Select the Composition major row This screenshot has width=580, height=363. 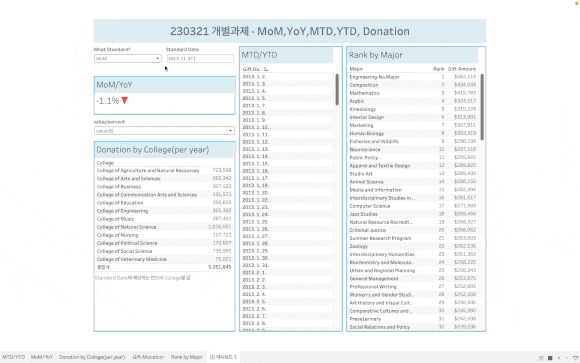tap(413, 85)
